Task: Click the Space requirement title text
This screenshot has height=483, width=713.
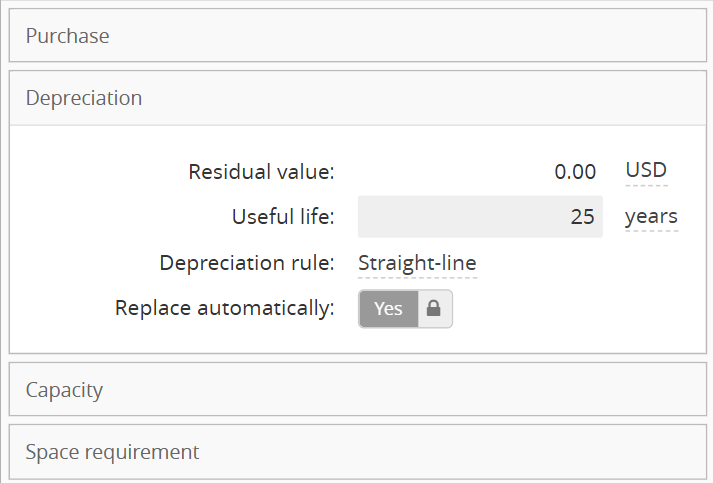Action: (113, 452)
